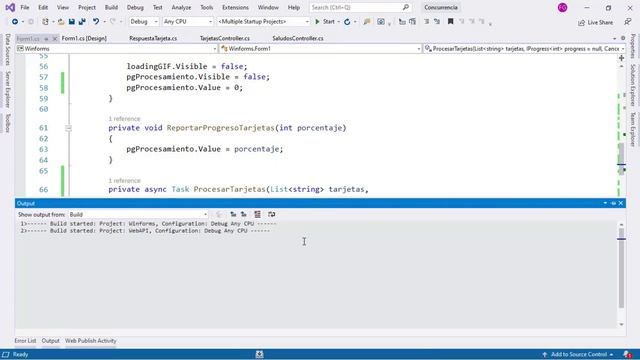Save the current file with the floppy icon

click(x=71, y=22)
